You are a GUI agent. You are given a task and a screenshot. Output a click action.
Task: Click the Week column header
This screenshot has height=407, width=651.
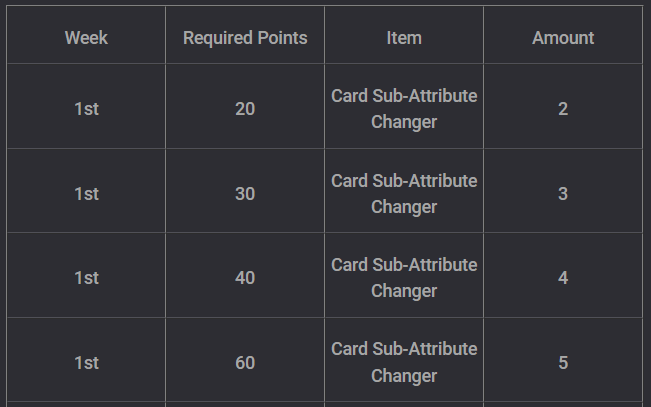pyautogui.click(x=86, y=38)
